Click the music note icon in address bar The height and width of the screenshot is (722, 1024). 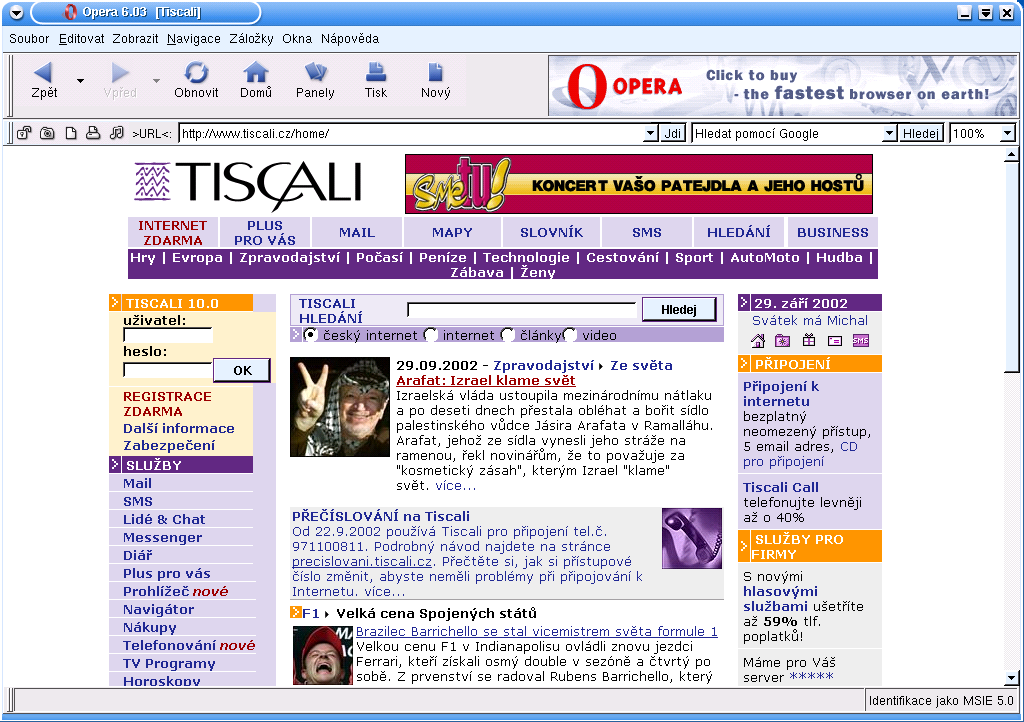pyautogui.click(x=116, y=133)
